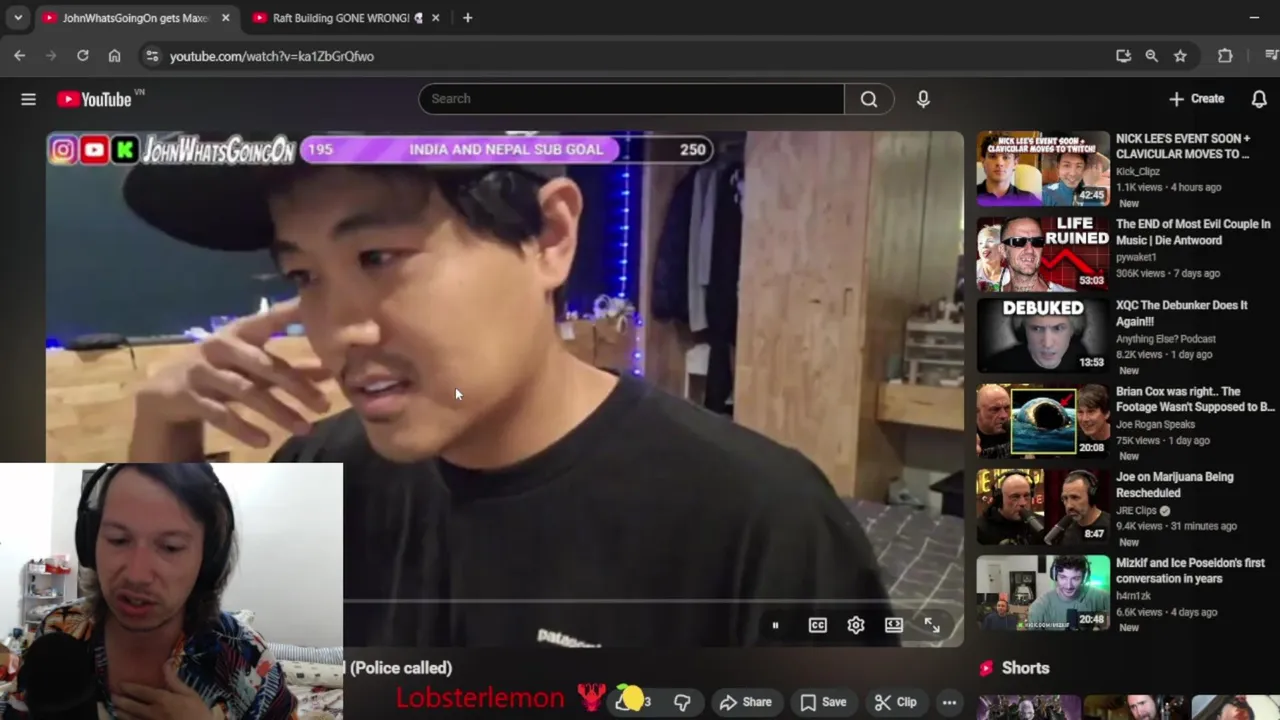This screenshot has width=1280, height=720.
Task: Like this video with thumbs up
Action: pos(634,702)
